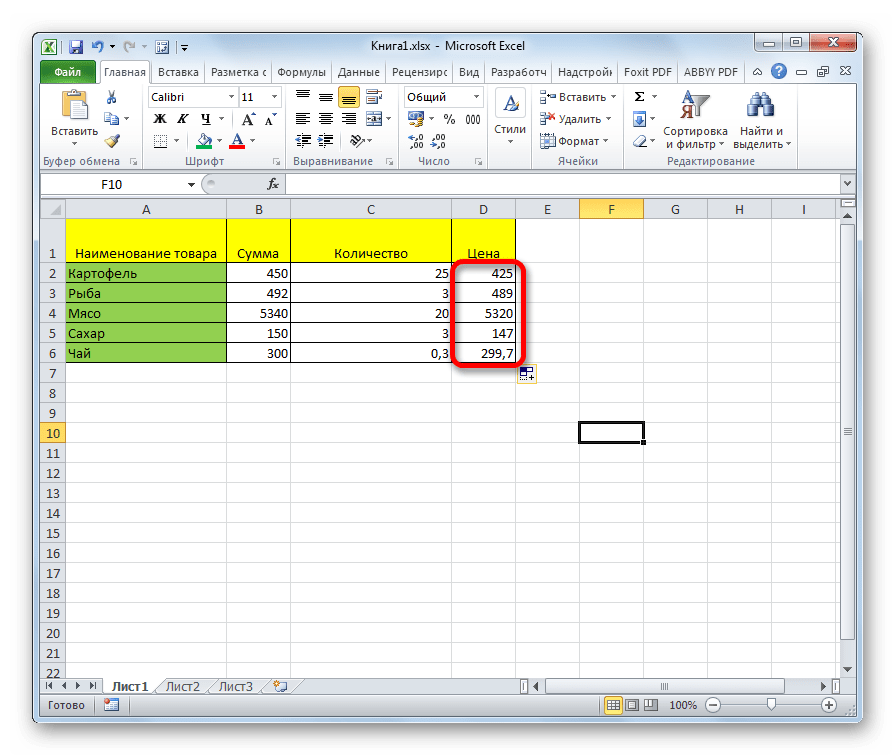Screen dimensions: 896x756
Task: Open the Файл tab
Action: pos(68,72)
